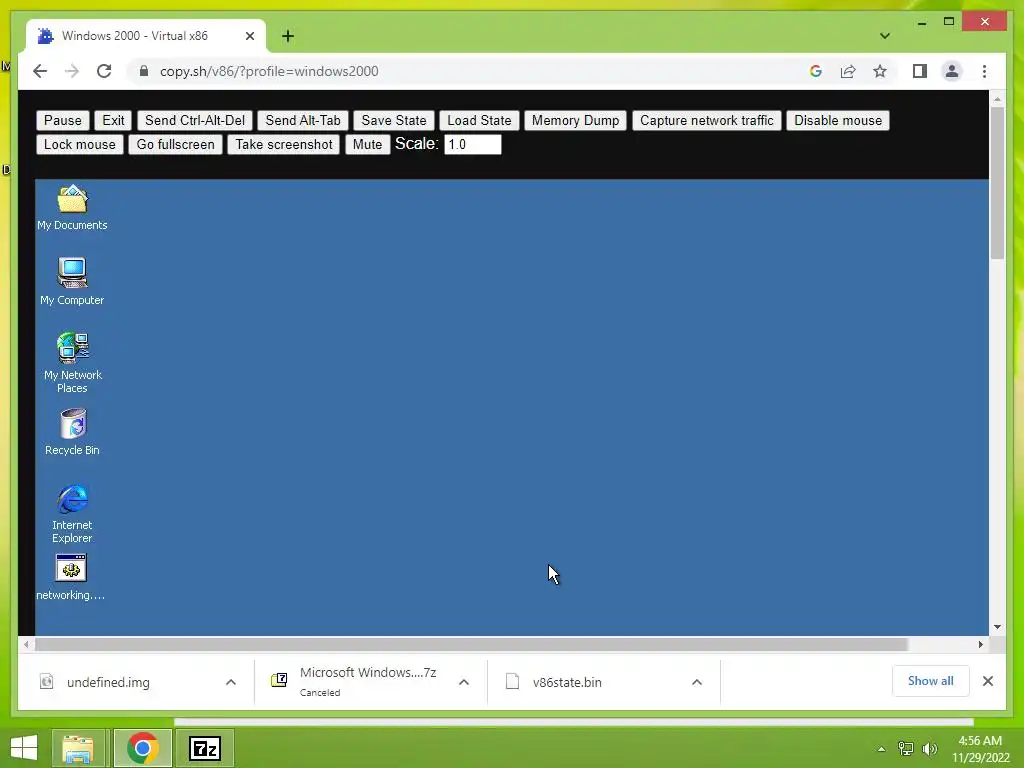The width and height of the screenshot is (1024, 768).
Task: Click the Exit button
Action: tap(113, 120)
